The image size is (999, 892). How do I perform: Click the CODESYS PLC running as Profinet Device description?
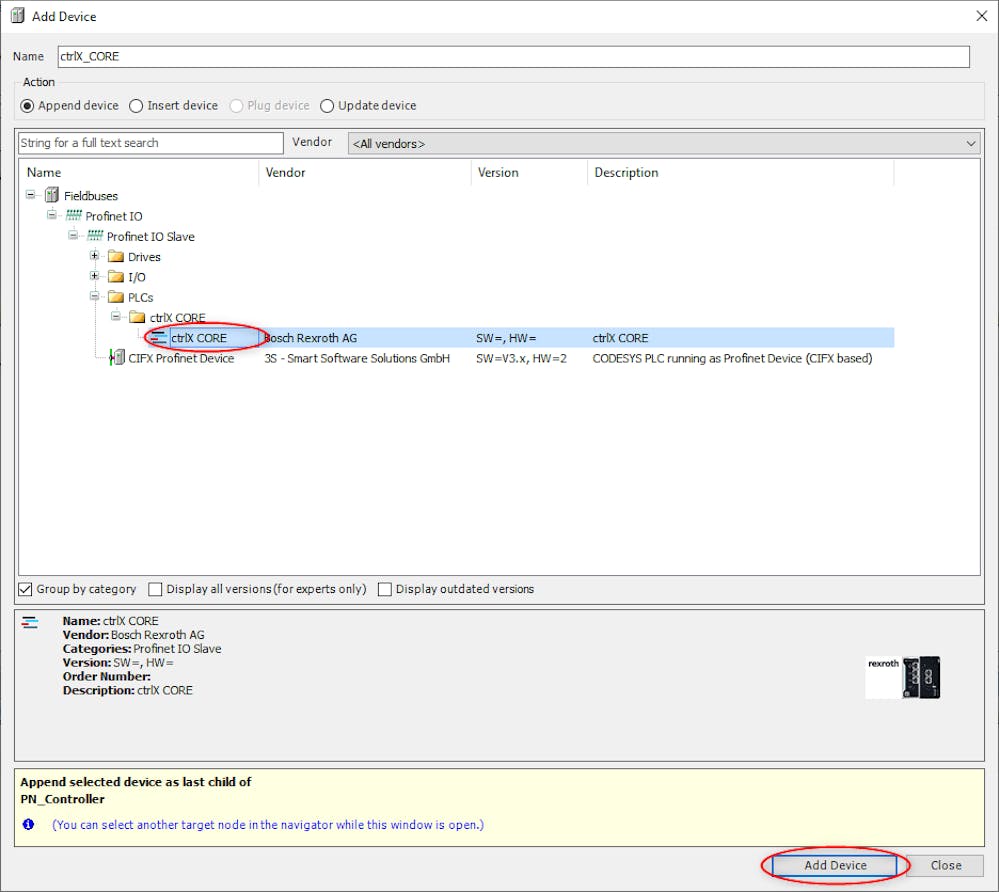coord(732,359)
